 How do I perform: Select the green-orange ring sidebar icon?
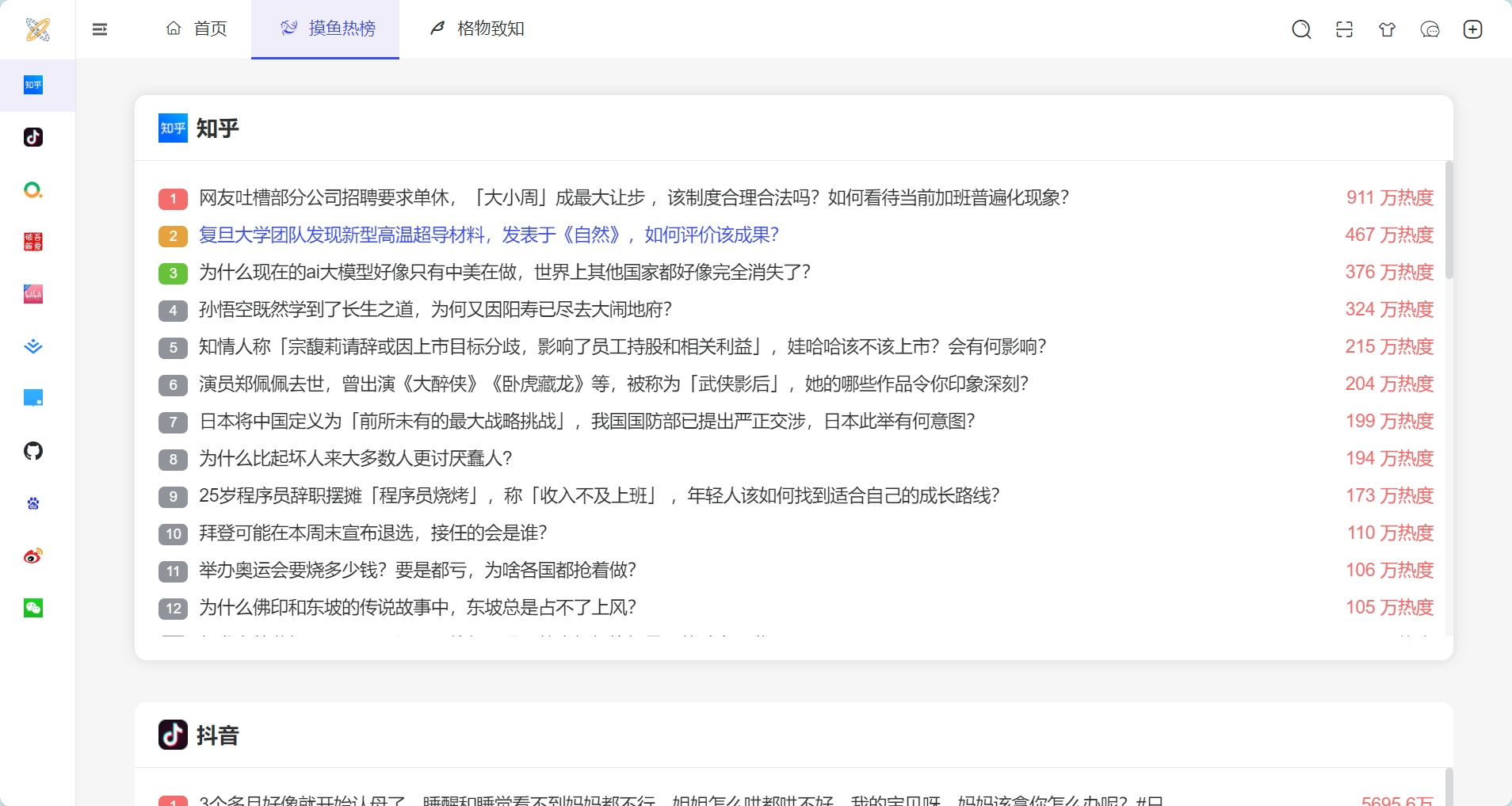(33, 189)
